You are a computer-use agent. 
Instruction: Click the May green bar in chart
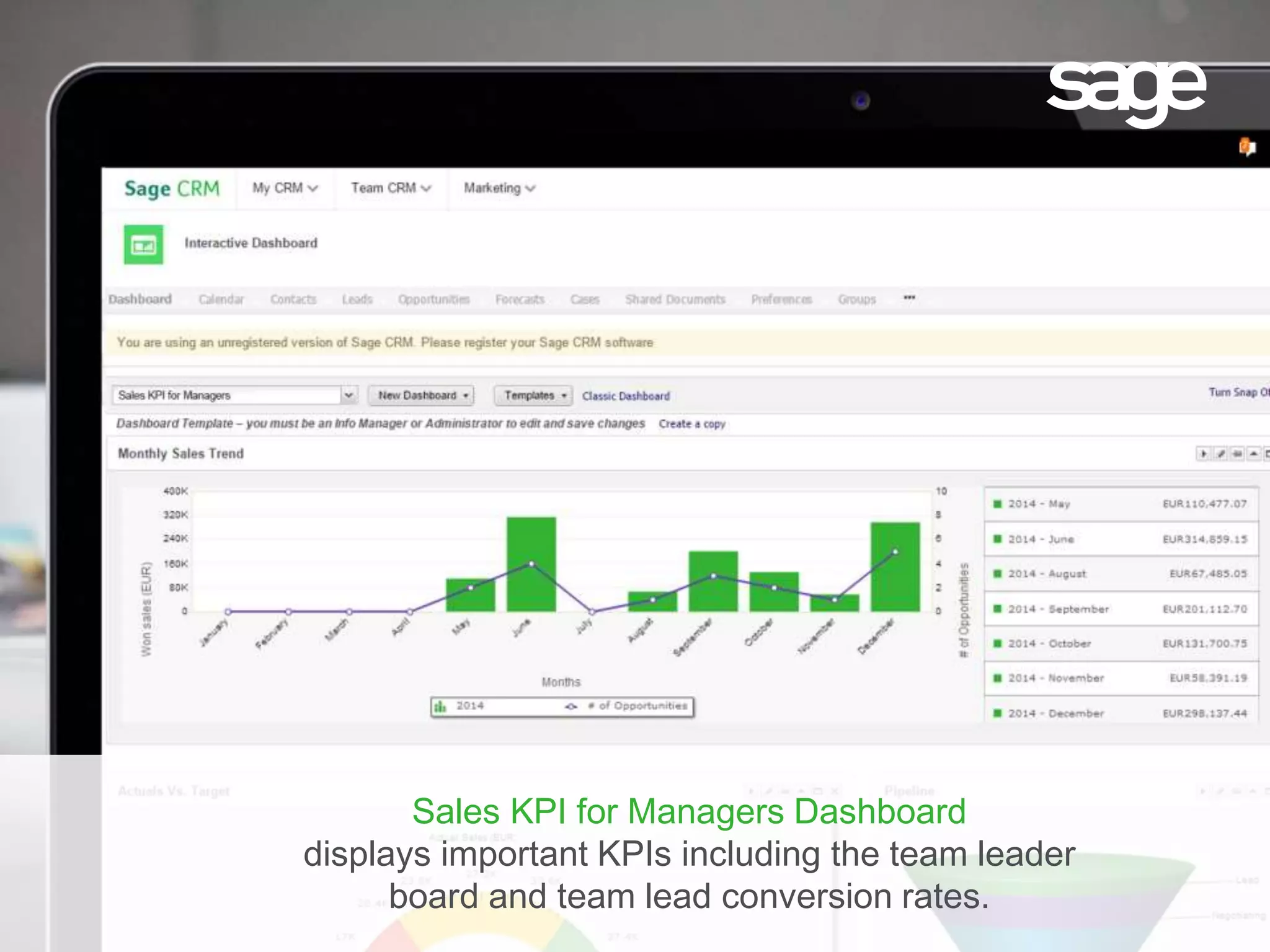click(x=471, y=595)
